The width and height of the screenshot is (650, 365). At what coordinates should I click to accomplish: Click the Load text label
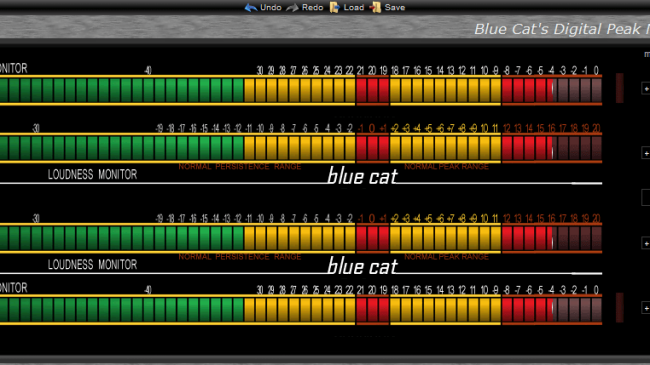click(354, 7)
